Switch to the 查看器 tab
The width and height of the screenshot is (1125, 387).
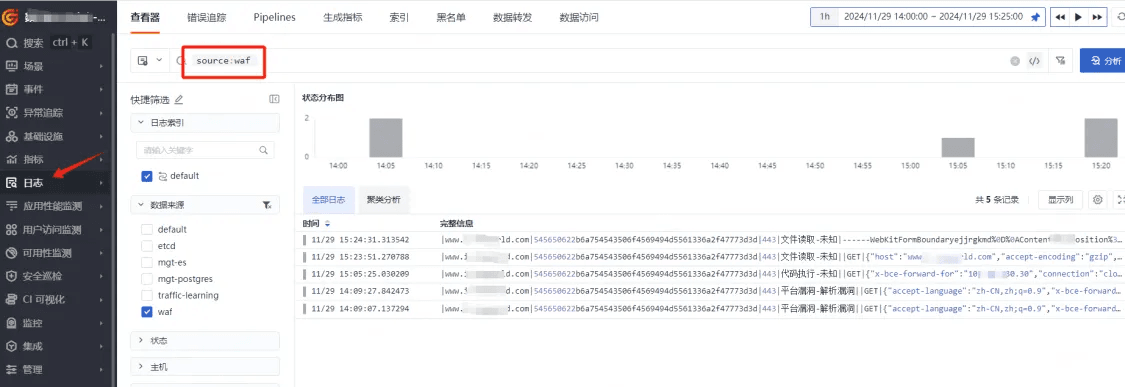(x=145, y=17)
